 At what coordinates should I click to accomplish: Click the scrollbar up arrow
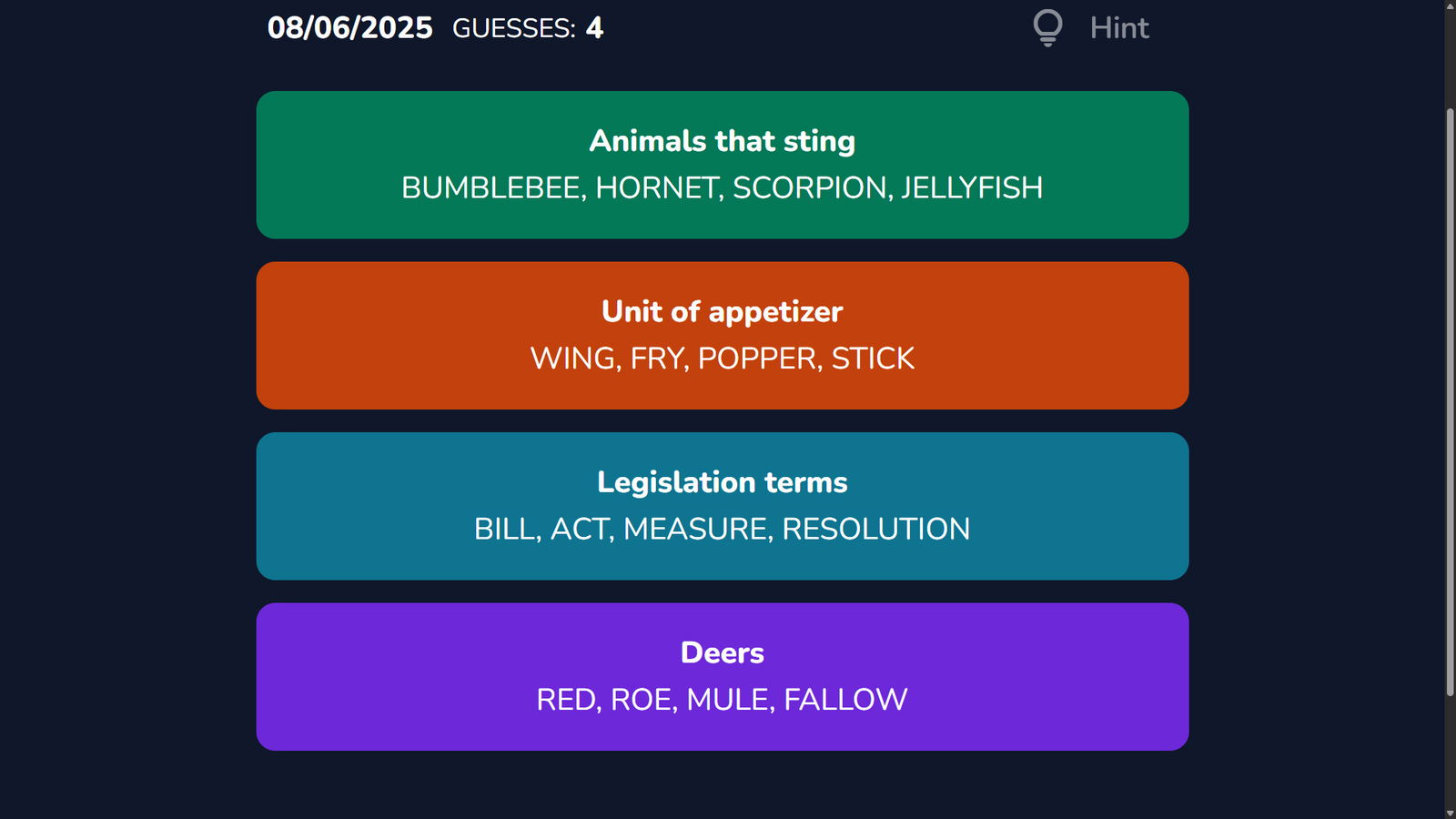(1451, 5)
